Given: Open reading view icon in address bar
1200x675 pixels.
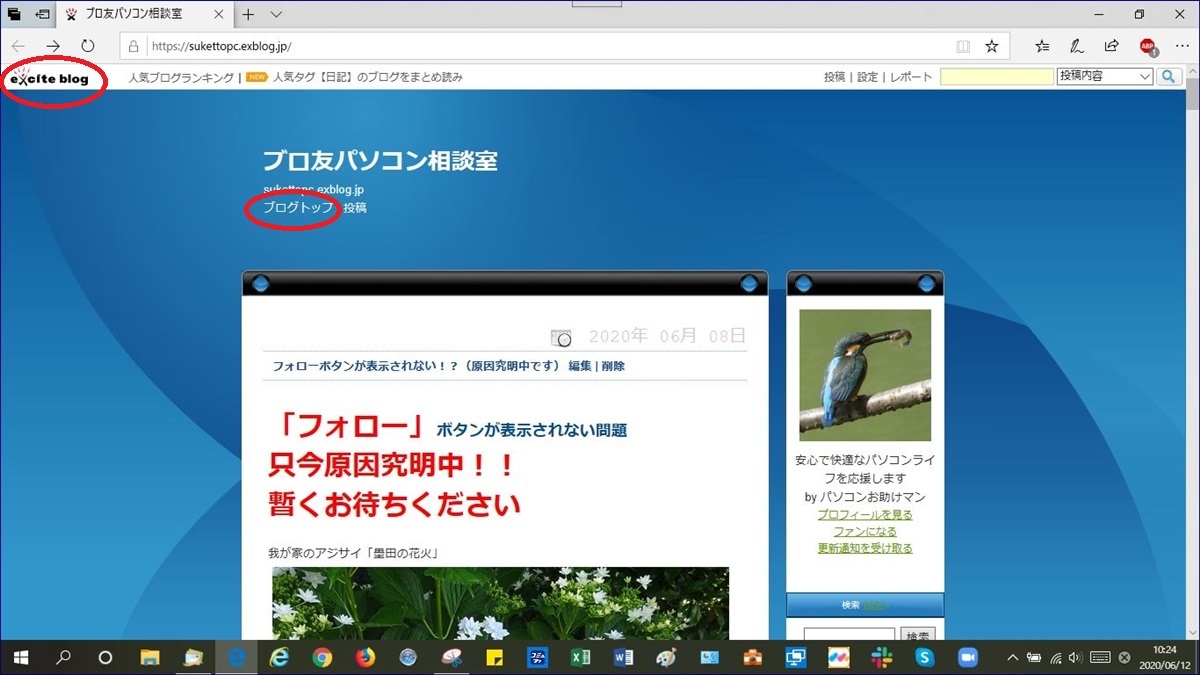Looking at the screenshot, I should coord(963,46).
